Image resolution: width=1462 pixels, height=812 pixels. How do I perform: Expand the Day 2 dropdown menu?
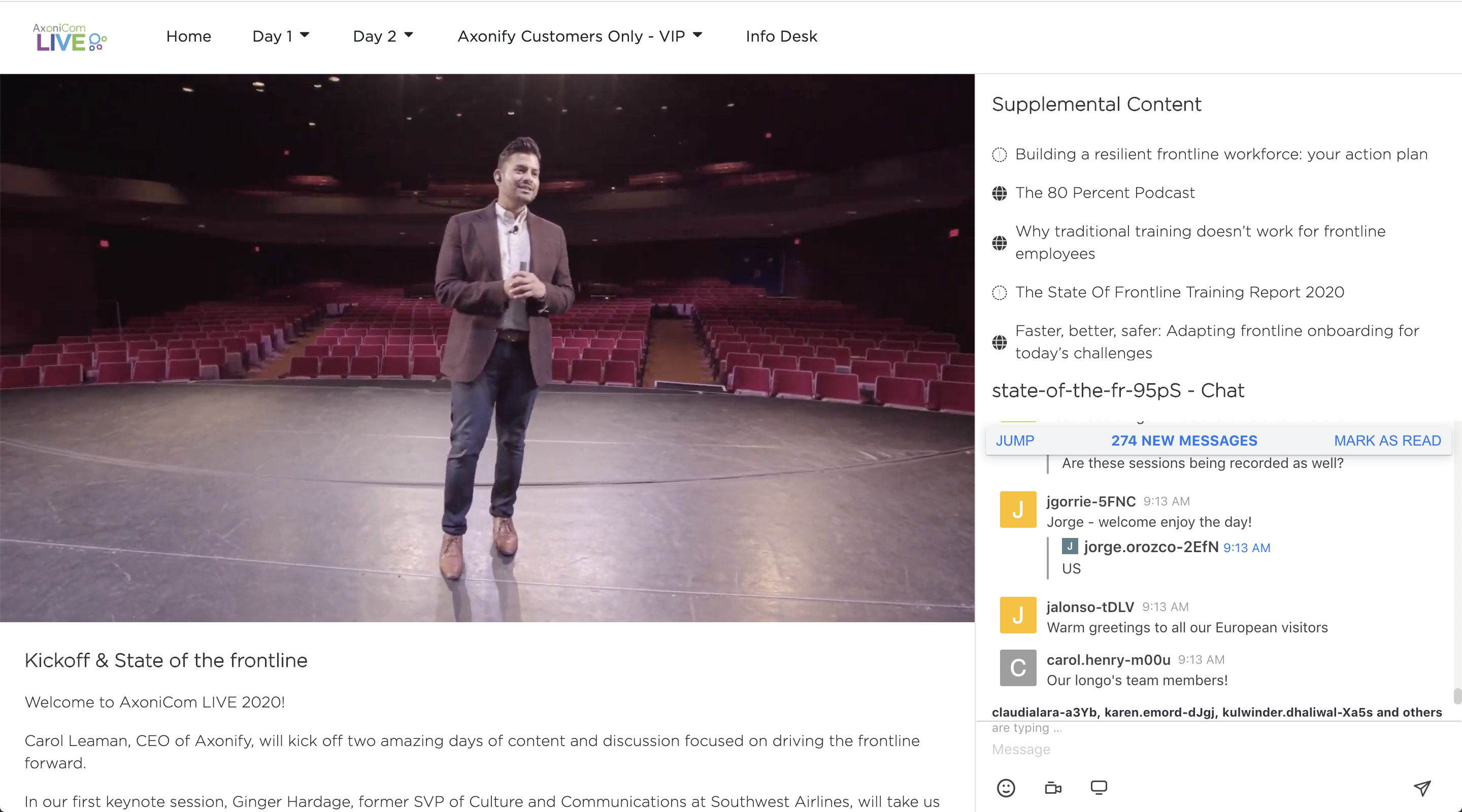[383, 37]
